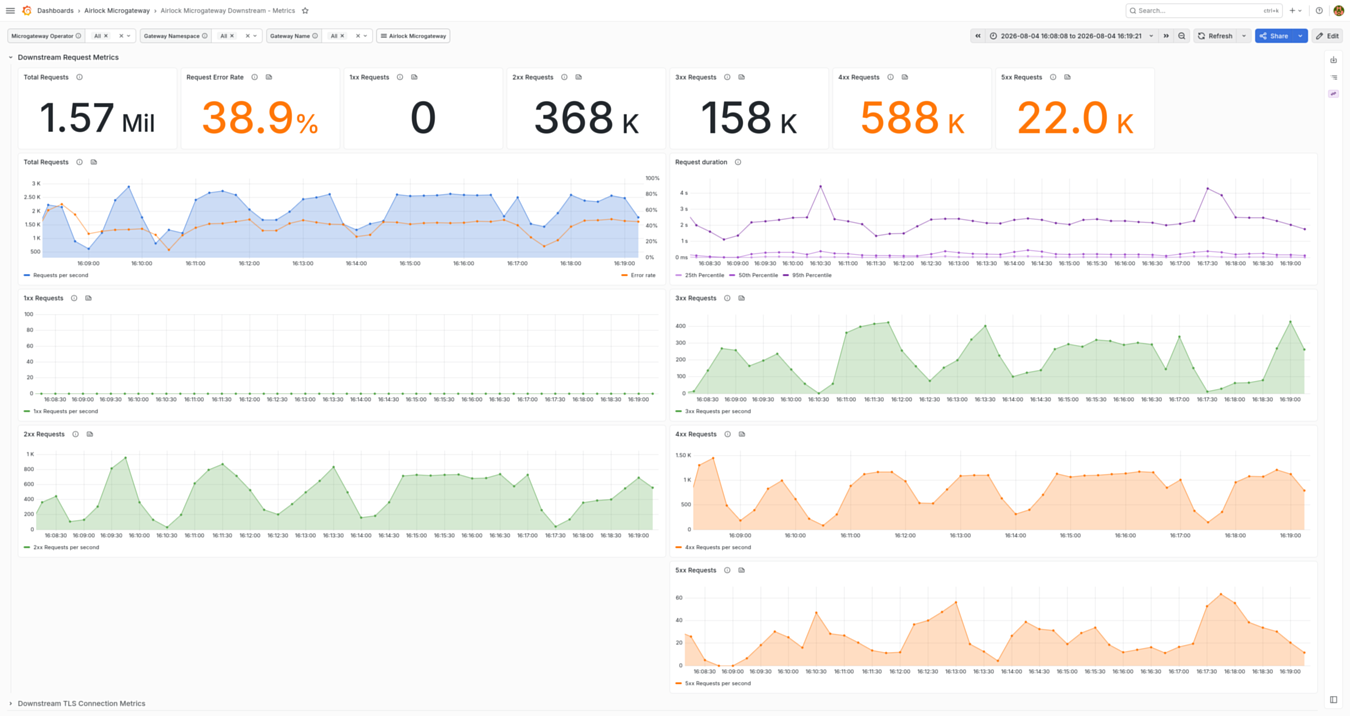
Task: Click the Grafana logo icon
Action: pyautogui.click(x=27, y=11)
